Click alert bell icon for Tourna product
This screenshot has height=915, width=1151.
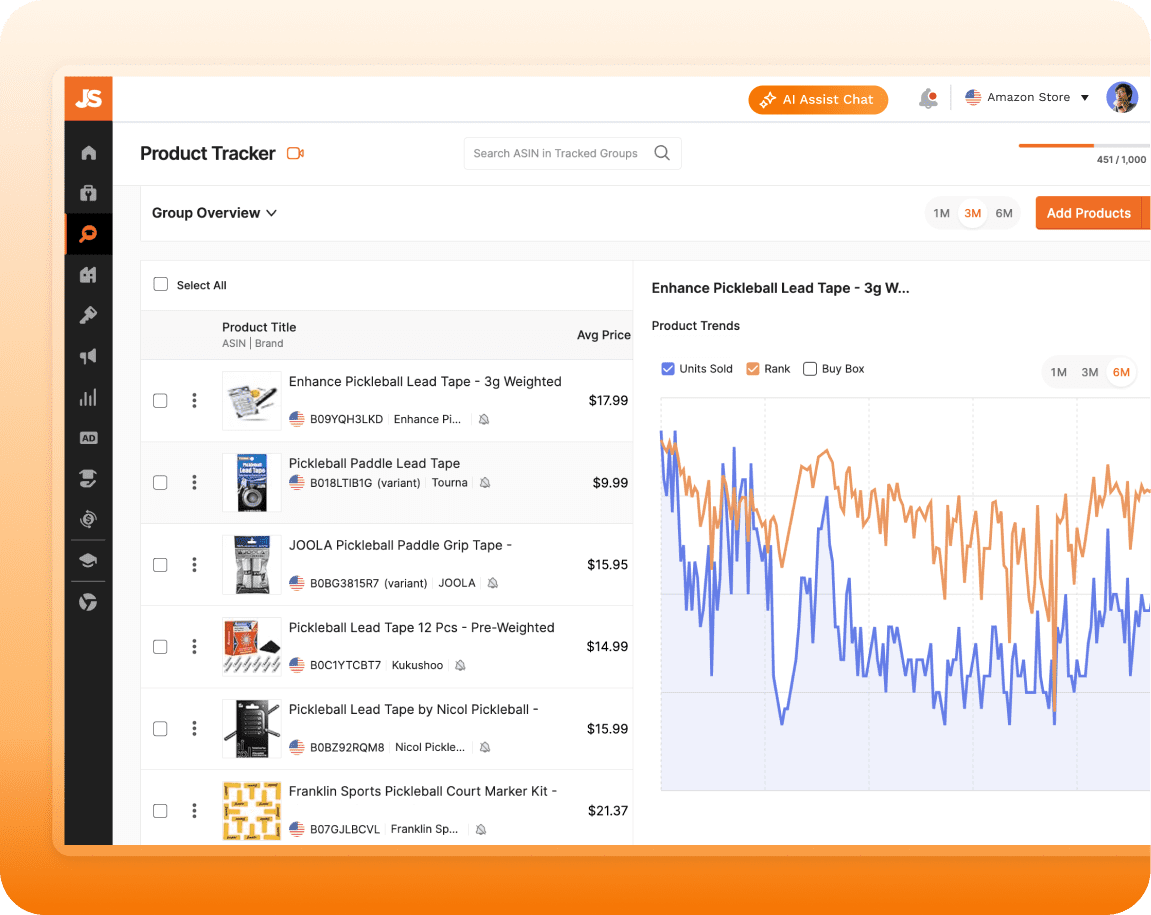(x=485, y=482)
